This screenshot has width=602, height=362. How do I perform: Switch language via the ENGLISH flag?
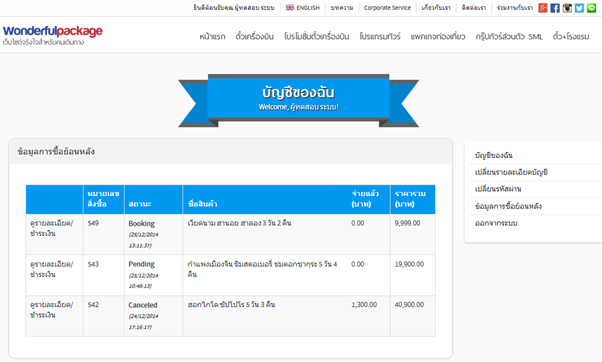[x=303, y=8]
